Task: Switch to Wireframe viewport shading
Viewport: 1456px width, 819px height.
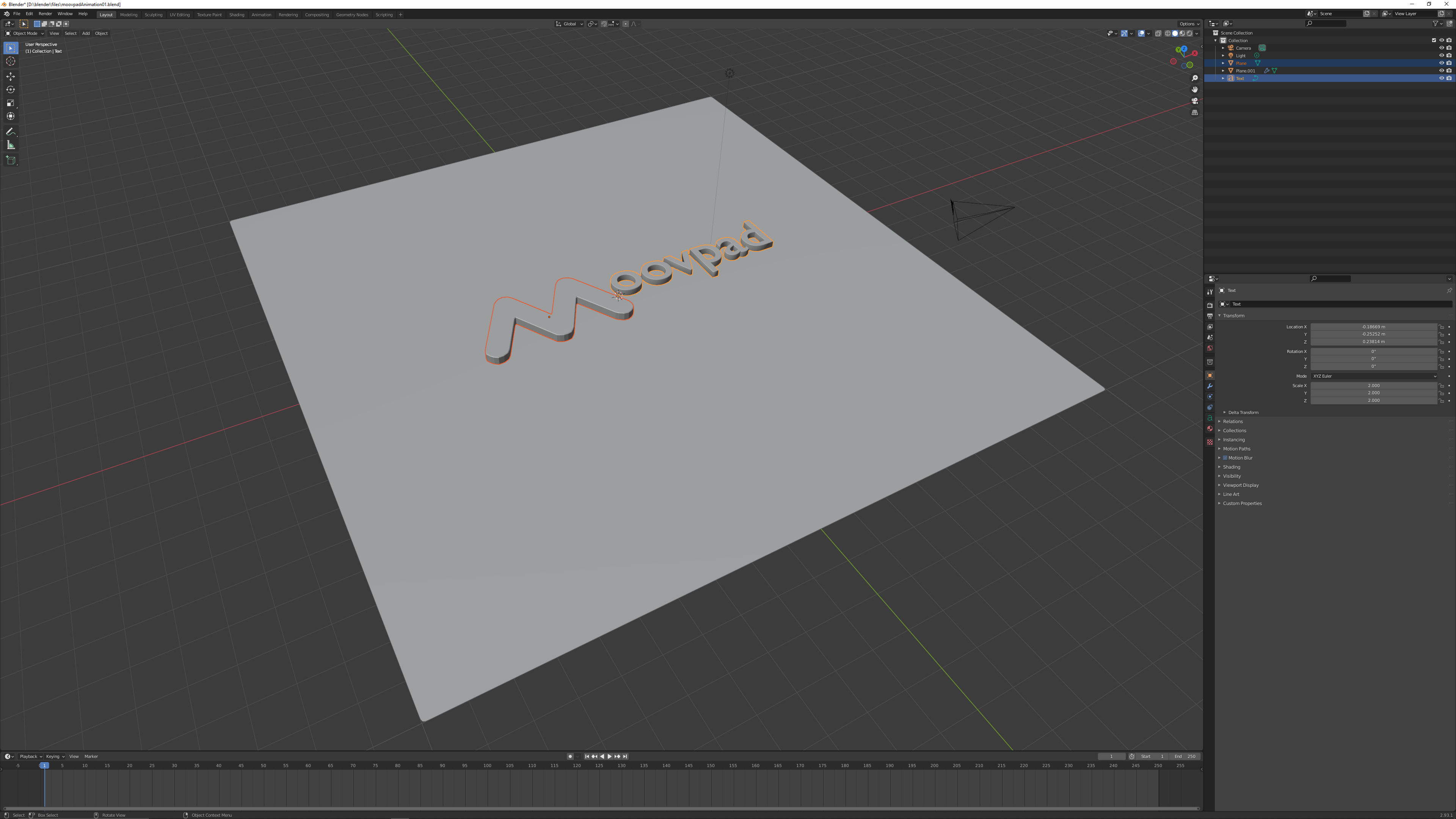Action: pos(1168,33)
